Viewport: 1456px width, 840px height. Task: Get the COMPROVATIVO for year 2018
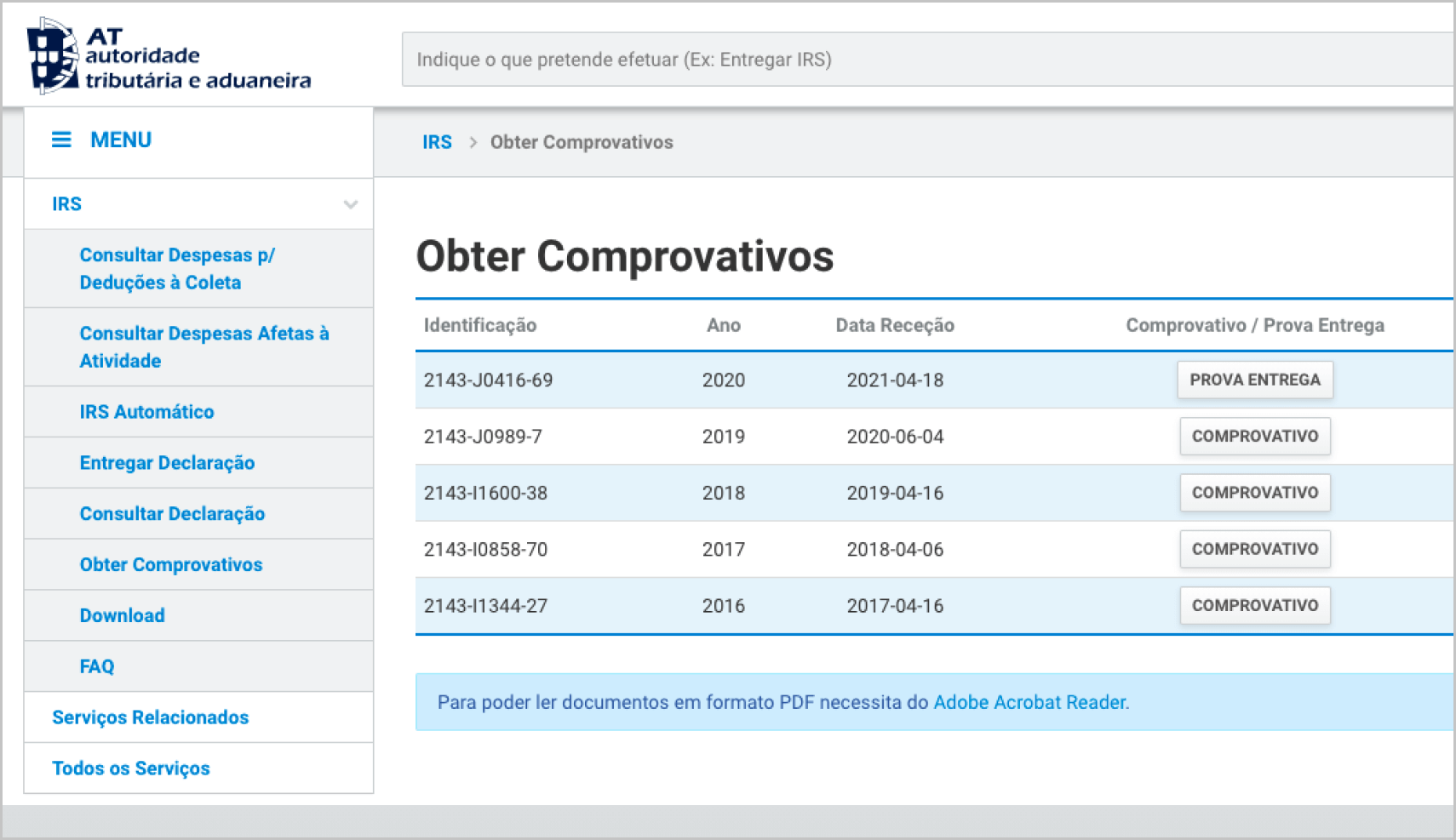pyautogui.click(x=1254, y=493)
